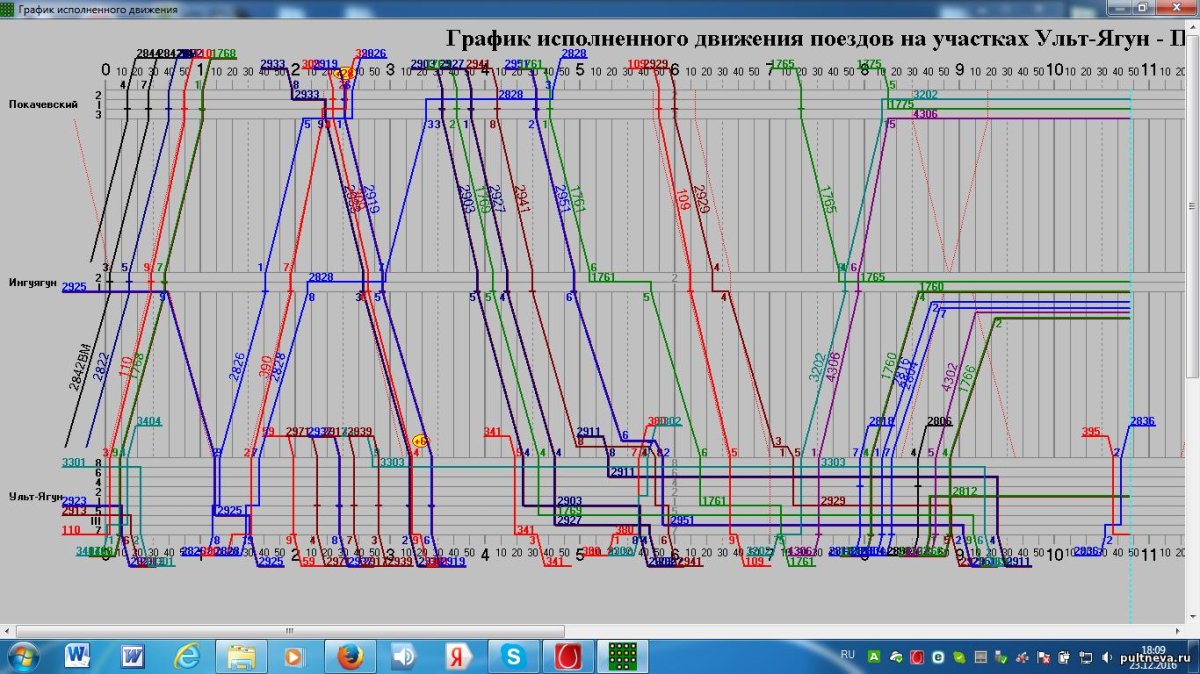
Task: Open the media player taskbar icon
Action: (296, 656)
